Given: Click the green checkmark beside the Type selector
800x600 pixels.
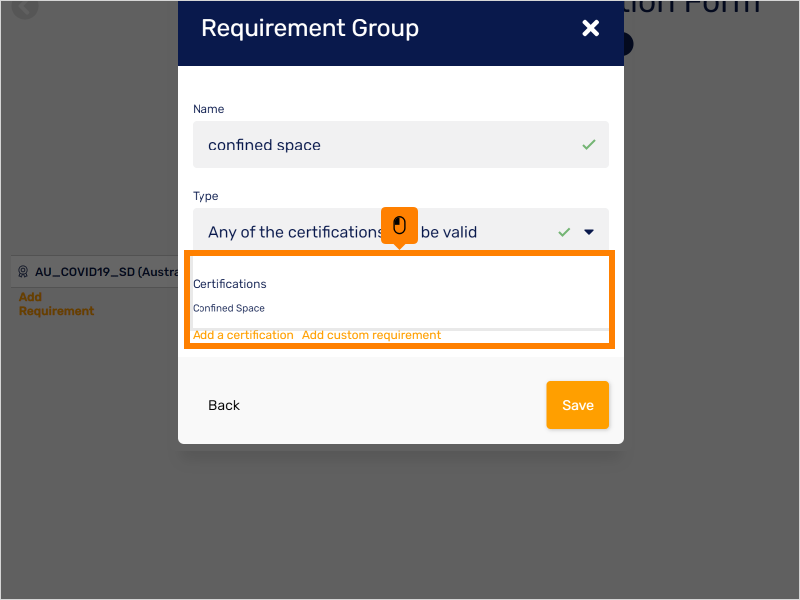Looking at the screenshot, I should [x=564, y=231].
